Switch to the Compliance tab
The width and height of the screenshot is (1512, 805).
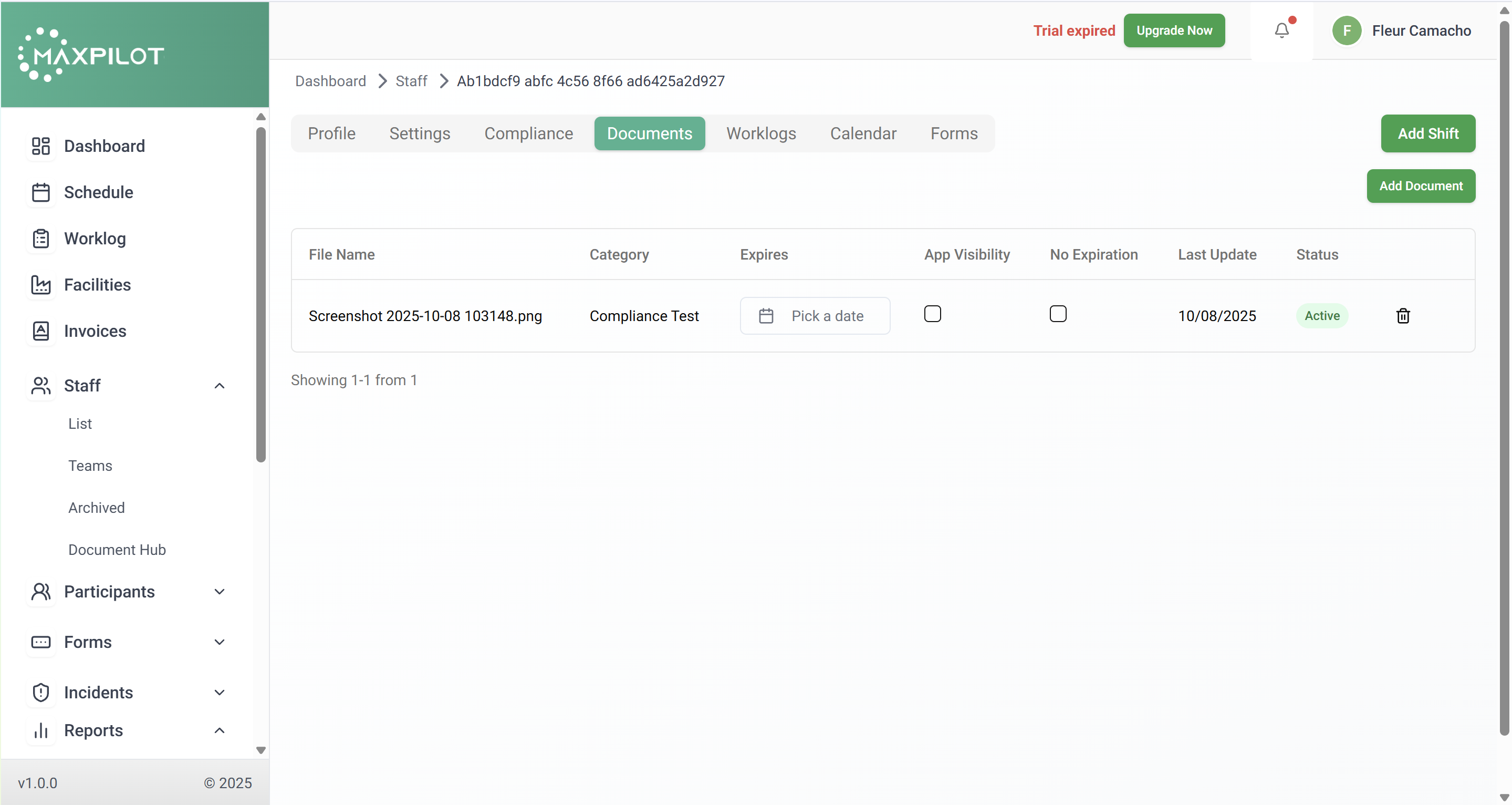tap(528, 133)
